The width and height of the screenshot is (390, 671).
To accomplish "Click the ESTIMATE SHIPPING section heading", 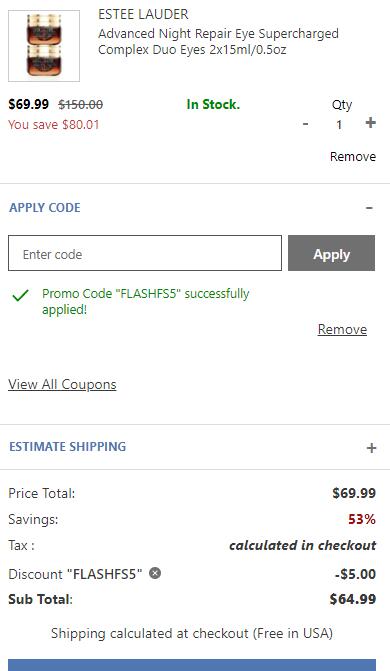I will (68, 446).
